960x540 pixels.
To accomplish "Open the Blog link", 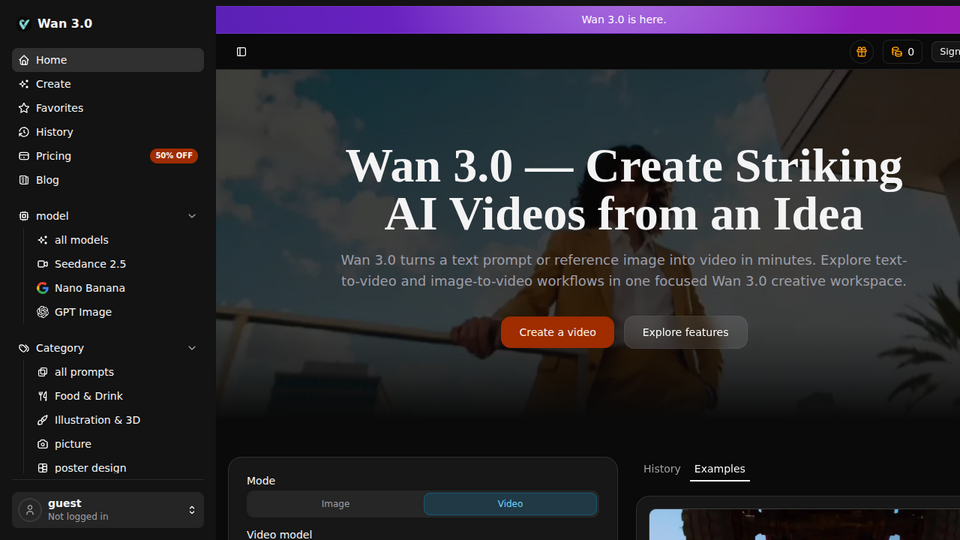I will (x=108, y=180).
